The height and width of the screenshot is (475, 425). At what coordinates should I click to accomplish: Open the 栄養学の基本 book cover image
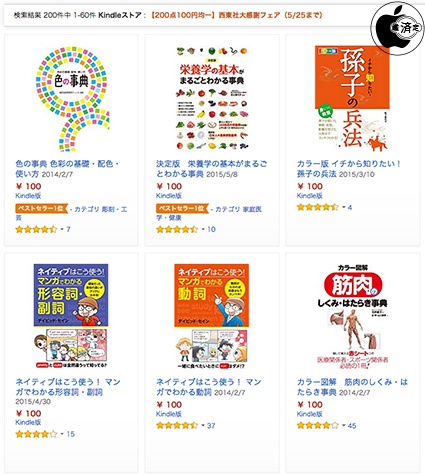coord(212,99)
